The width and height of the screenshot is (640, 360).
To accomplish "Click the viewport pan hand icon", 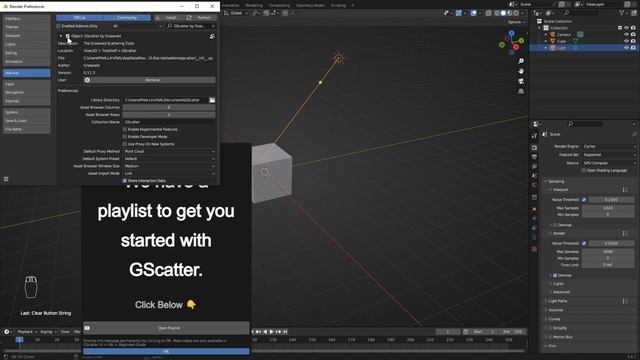I will click(x=521, y=71).
